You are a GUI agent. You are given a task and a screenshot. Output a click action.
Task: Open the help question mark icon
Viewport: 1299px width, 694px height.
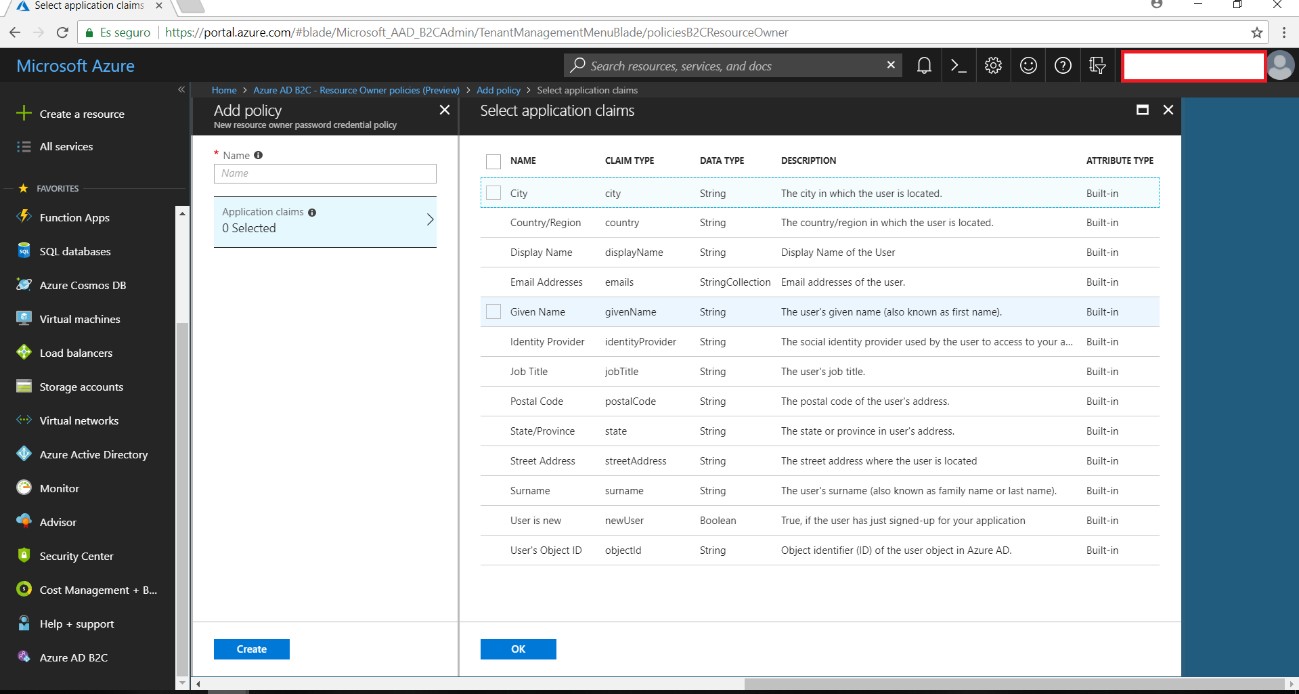(x=1063, y=66)
